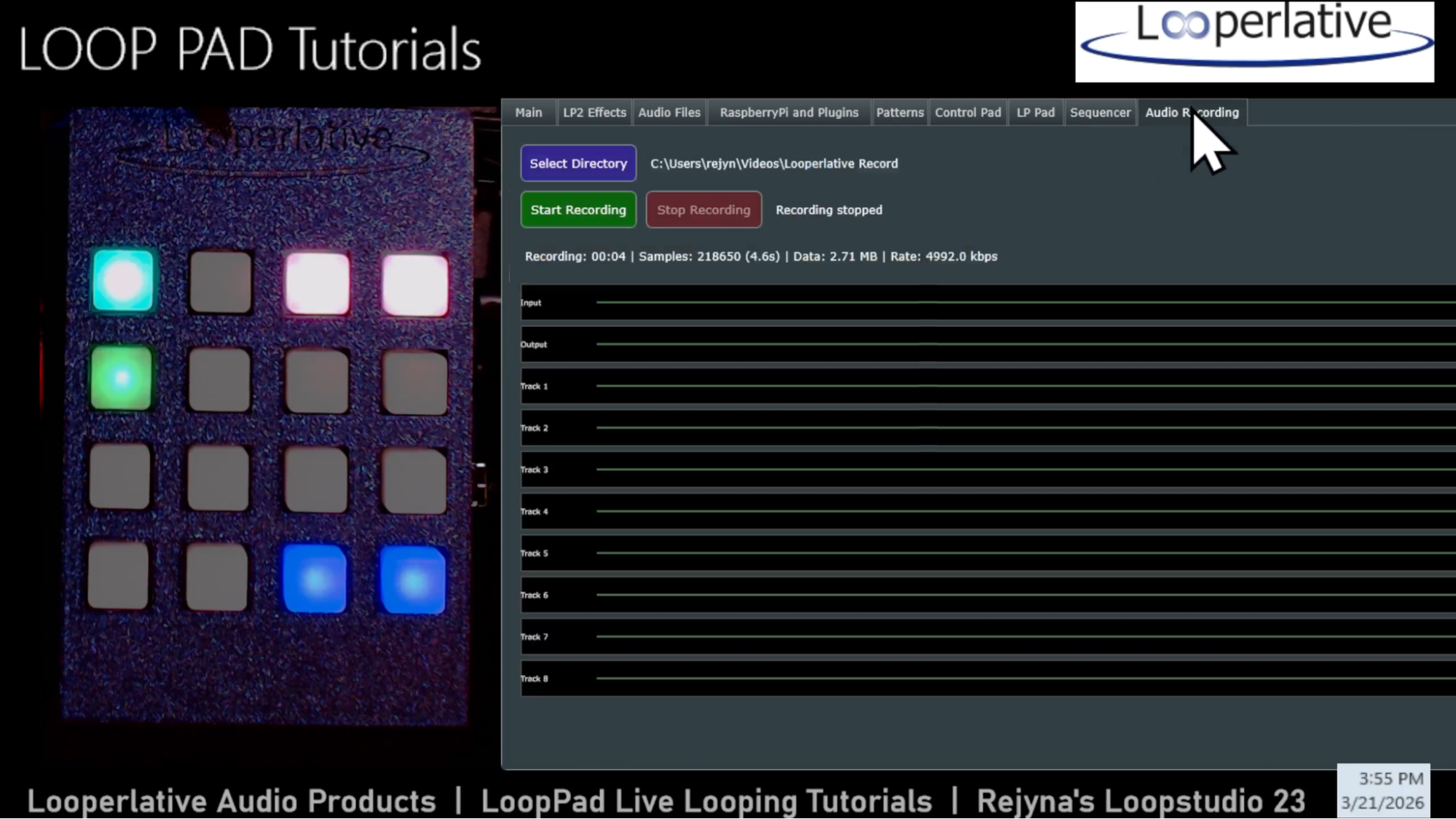This screenshot has width=1456, height=819.
Task: Switch to the Main tab
Action: tap(528, 113)
